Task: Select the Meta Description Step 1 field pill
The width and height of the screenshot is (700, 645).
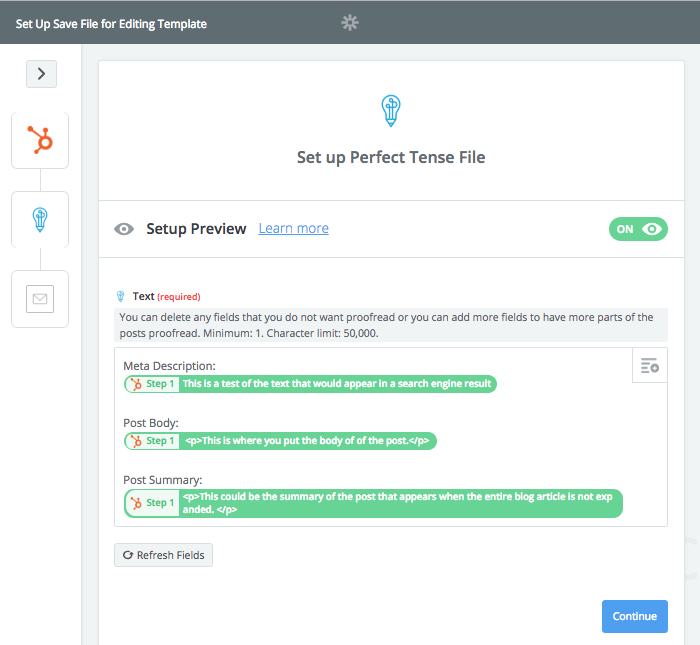Action: (x=310, y=384)
